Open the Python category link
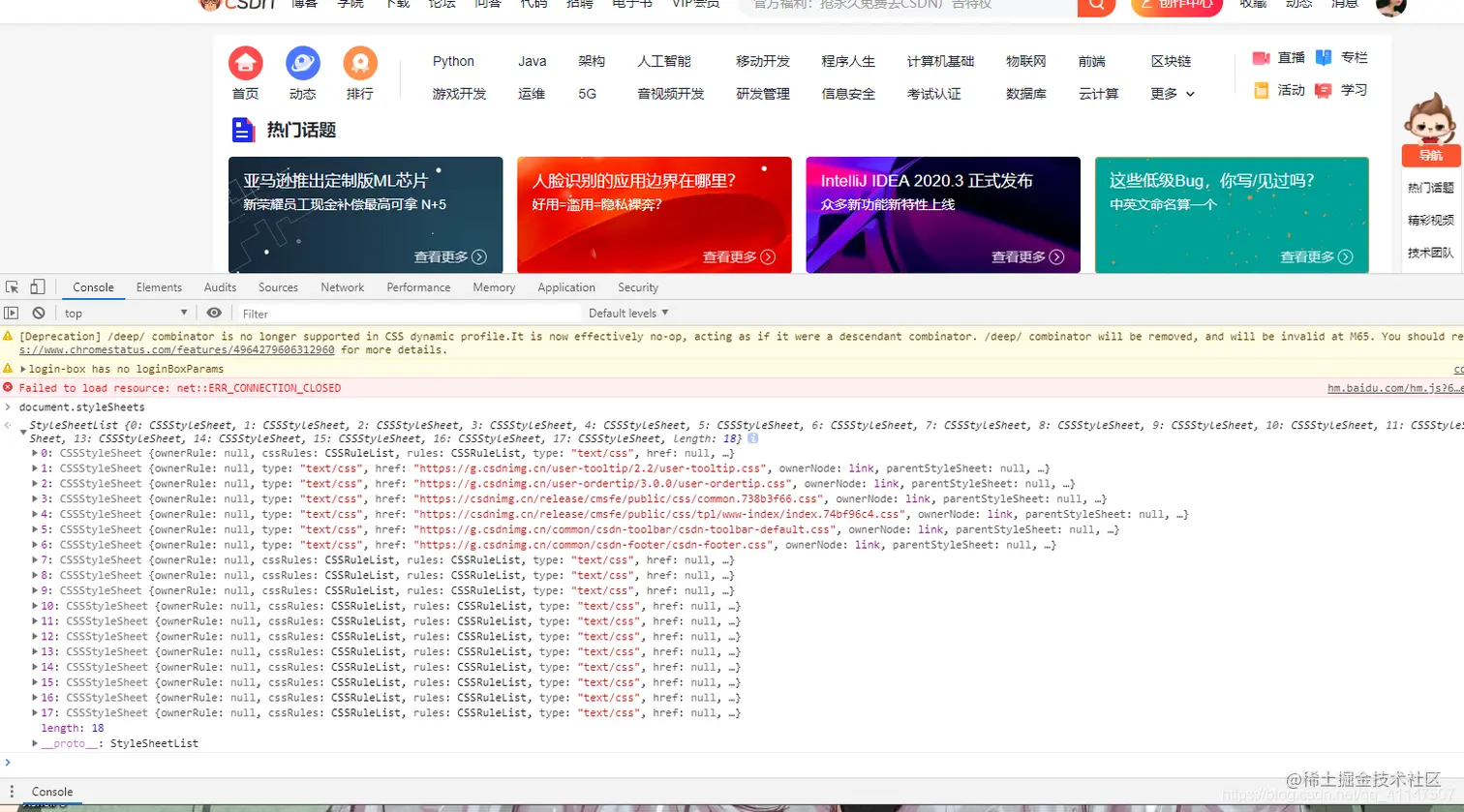Image resolution: width=1464 pixels, height=812 pixels. pyautogui.click(x=453, y=61)
